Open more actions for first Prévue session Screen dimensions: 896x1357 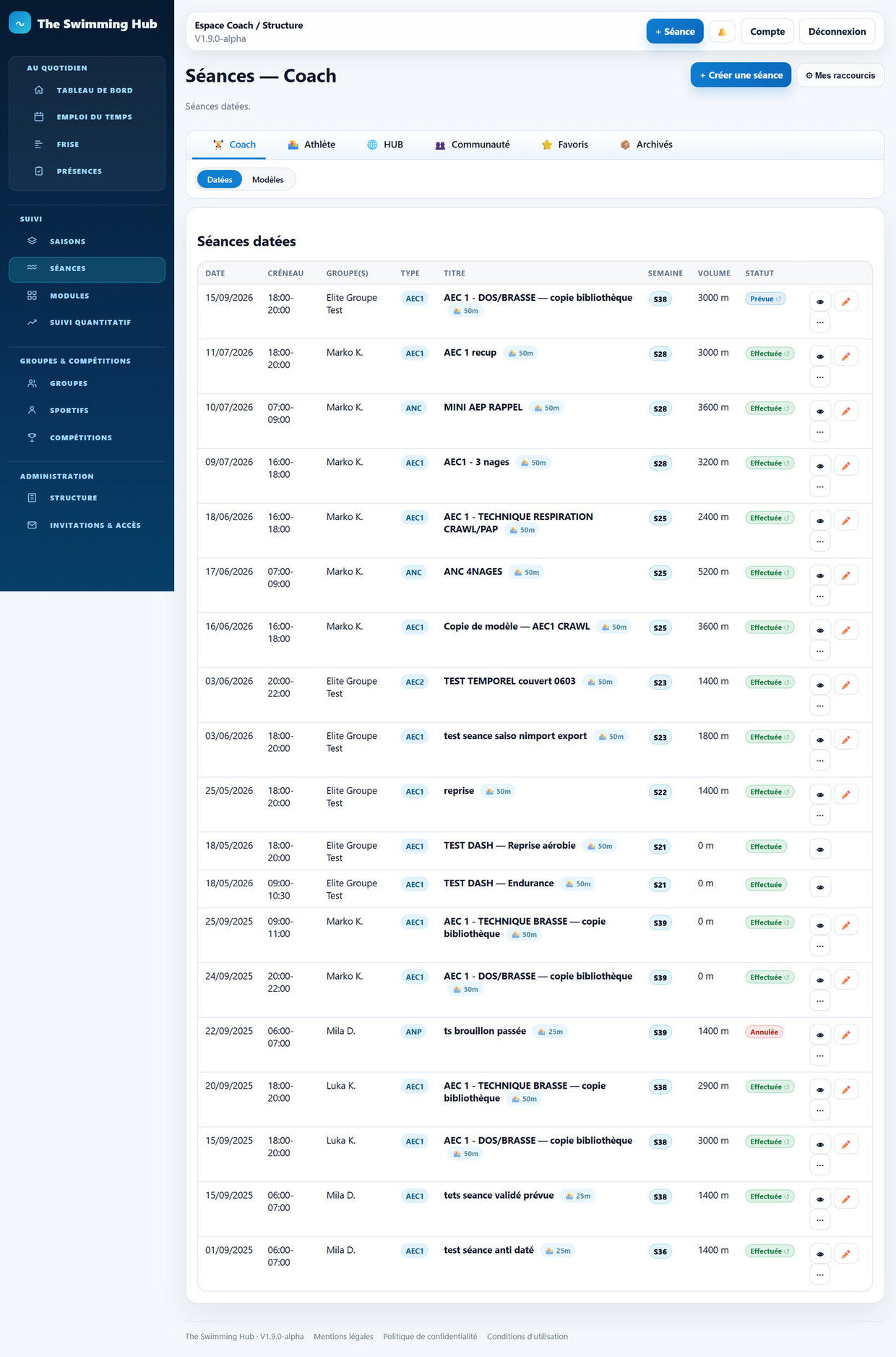[820, 322]
